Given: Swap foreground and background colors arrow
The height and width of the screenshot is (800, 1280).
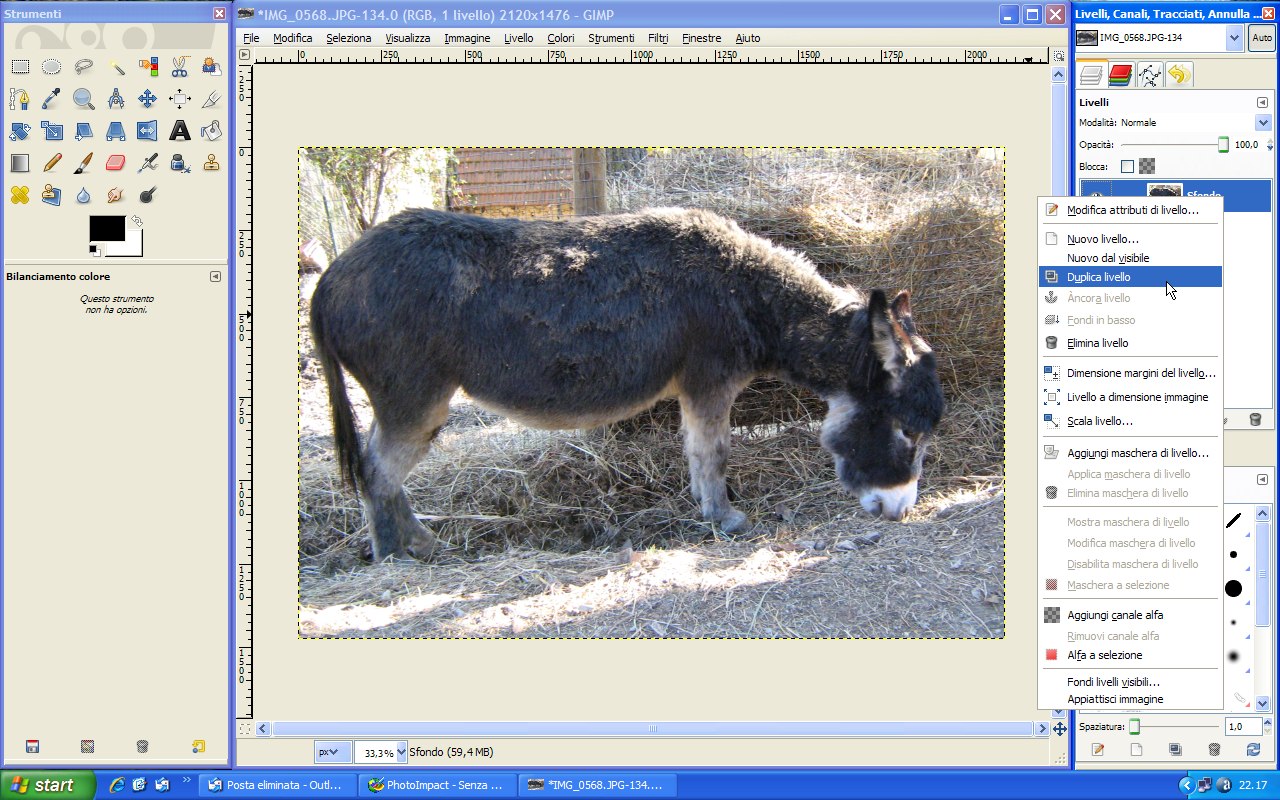Looking at the screenshot, I should point(136,220).
